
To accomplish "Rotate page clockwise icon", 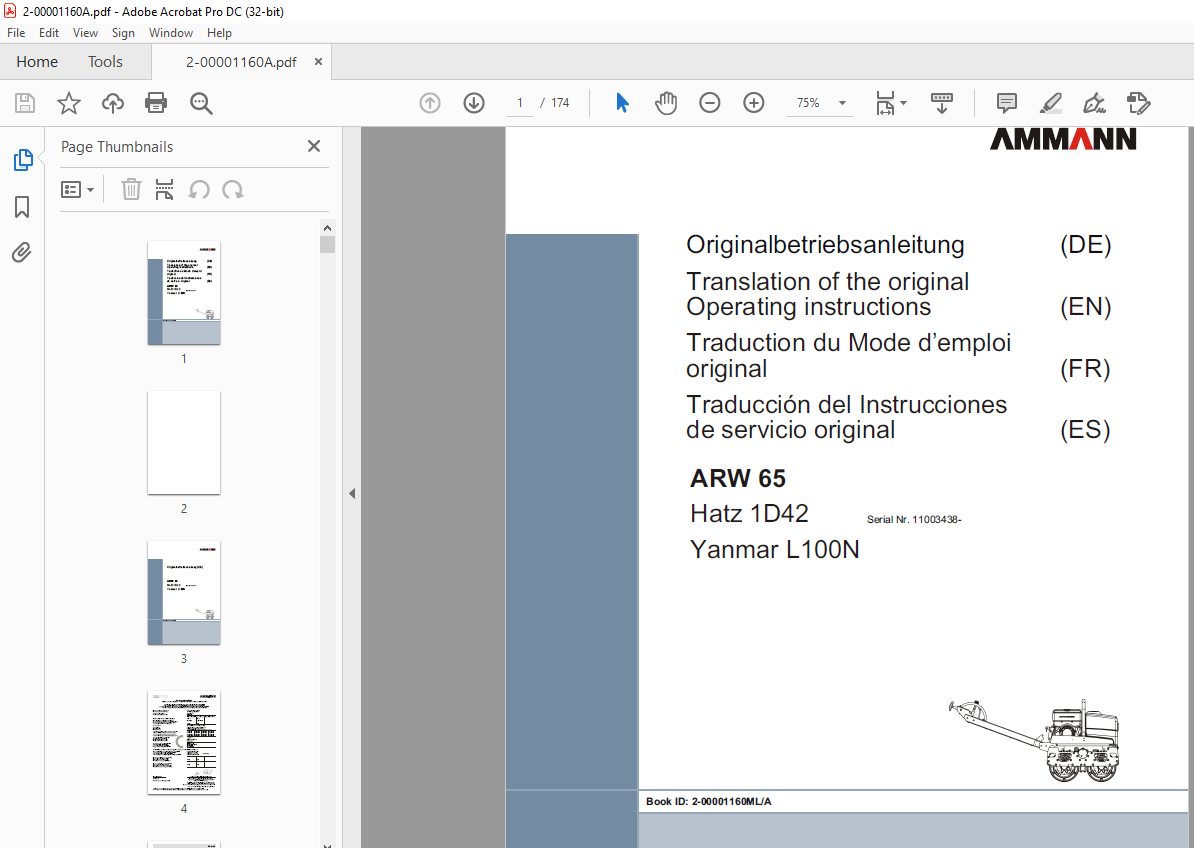I will [233, 190].
